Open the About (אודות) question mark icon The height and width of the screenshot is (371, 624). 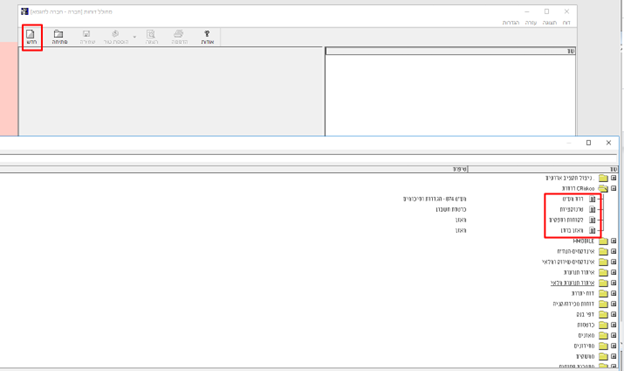coord(207,37)
